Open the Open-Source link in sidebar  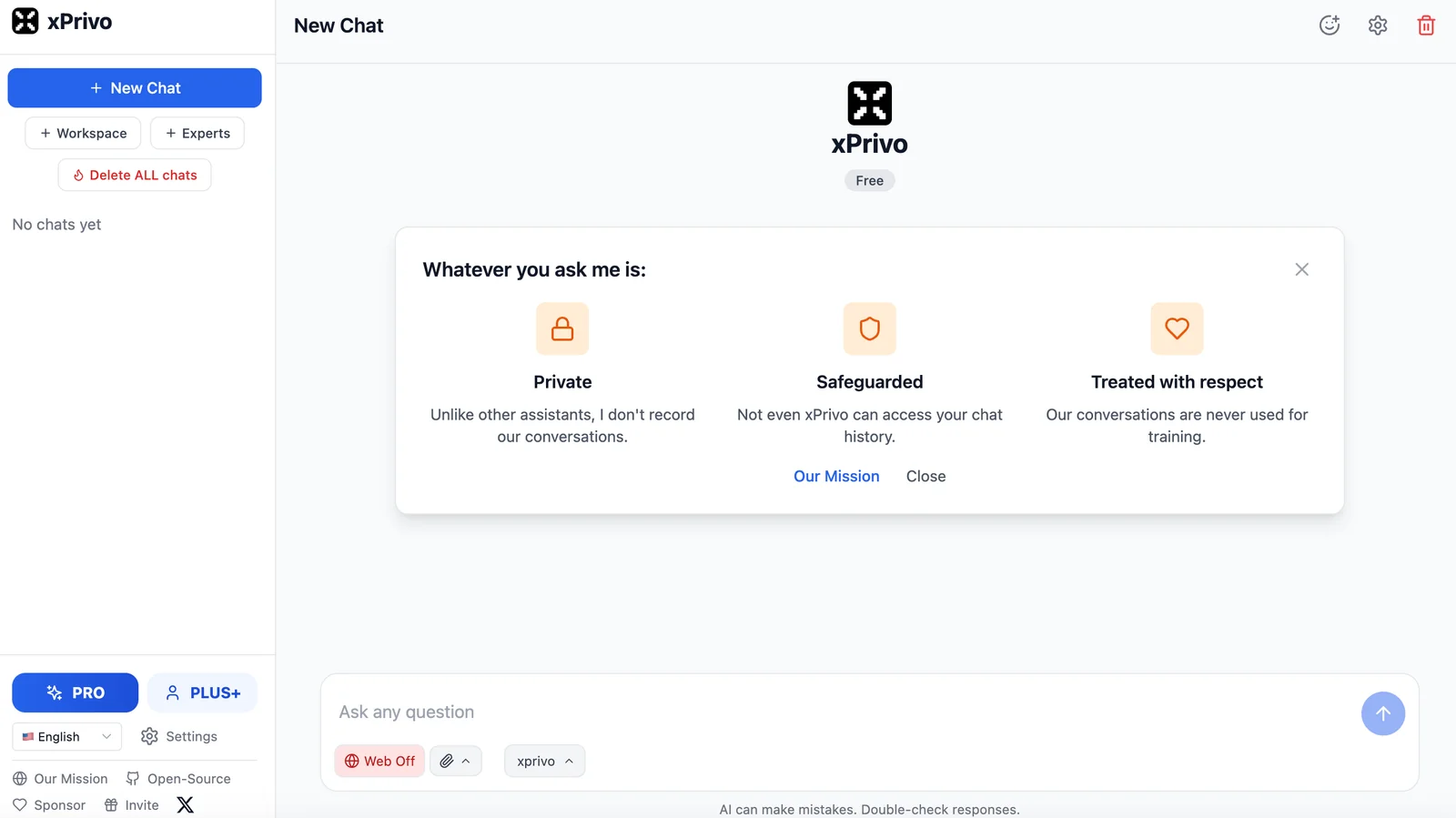point(178,778)
